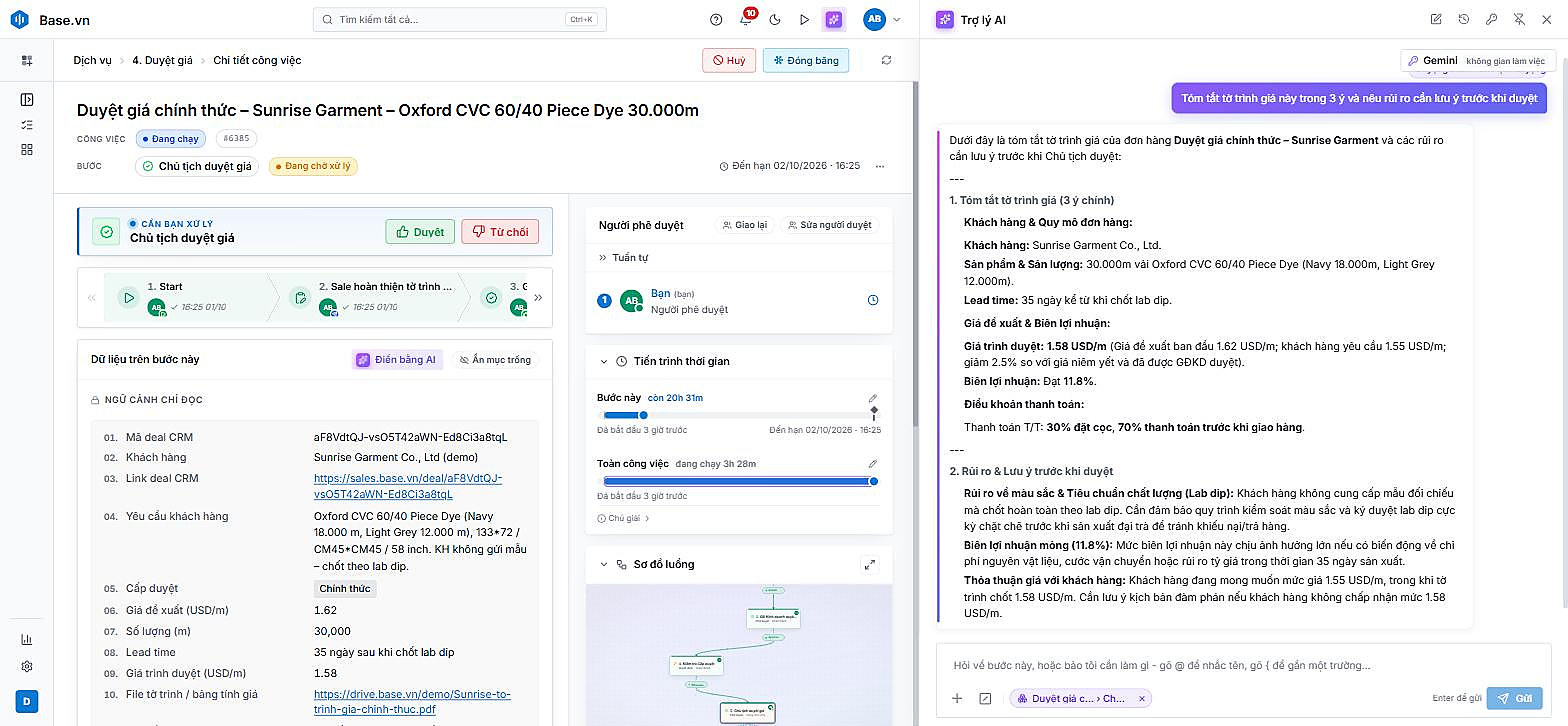Expand the flow diagram to fullscreen
The image size is (1568, 726).
click(868, 564)
